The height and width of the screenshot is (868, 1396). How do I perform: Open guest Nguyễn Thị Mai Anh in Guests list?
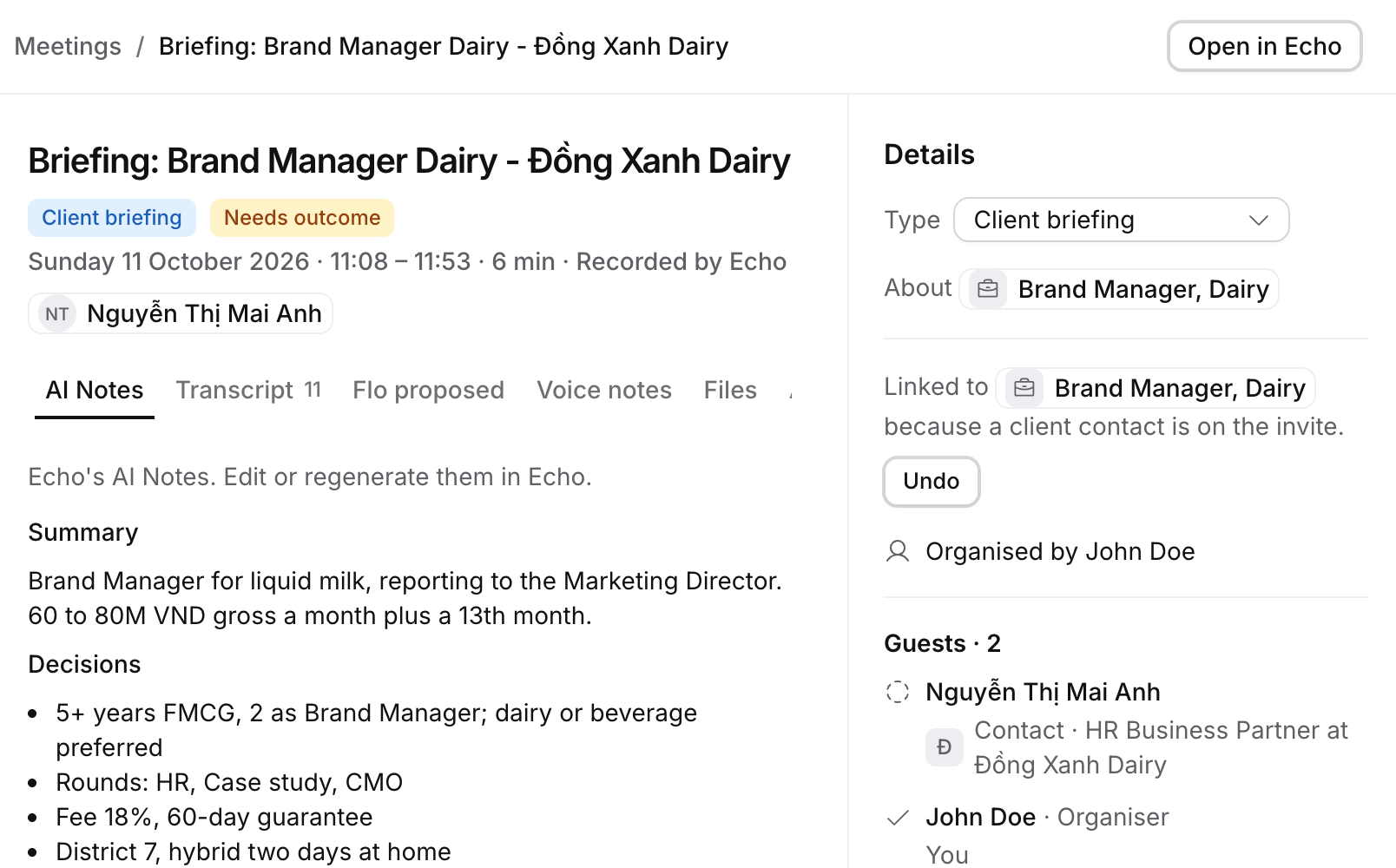1043,692
